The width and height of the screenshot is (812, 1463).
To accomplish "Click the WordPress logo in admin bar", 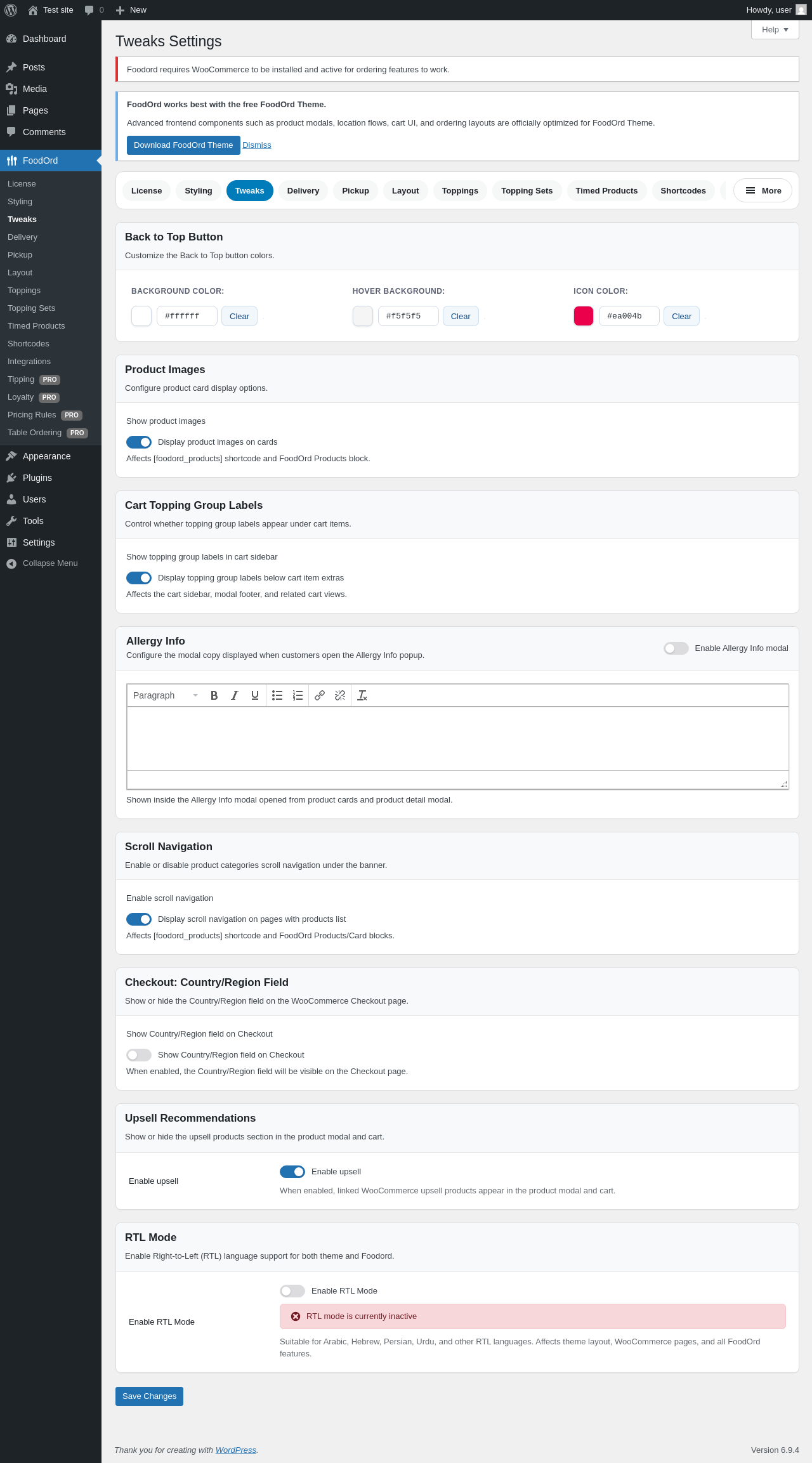I will click(11, 10).
